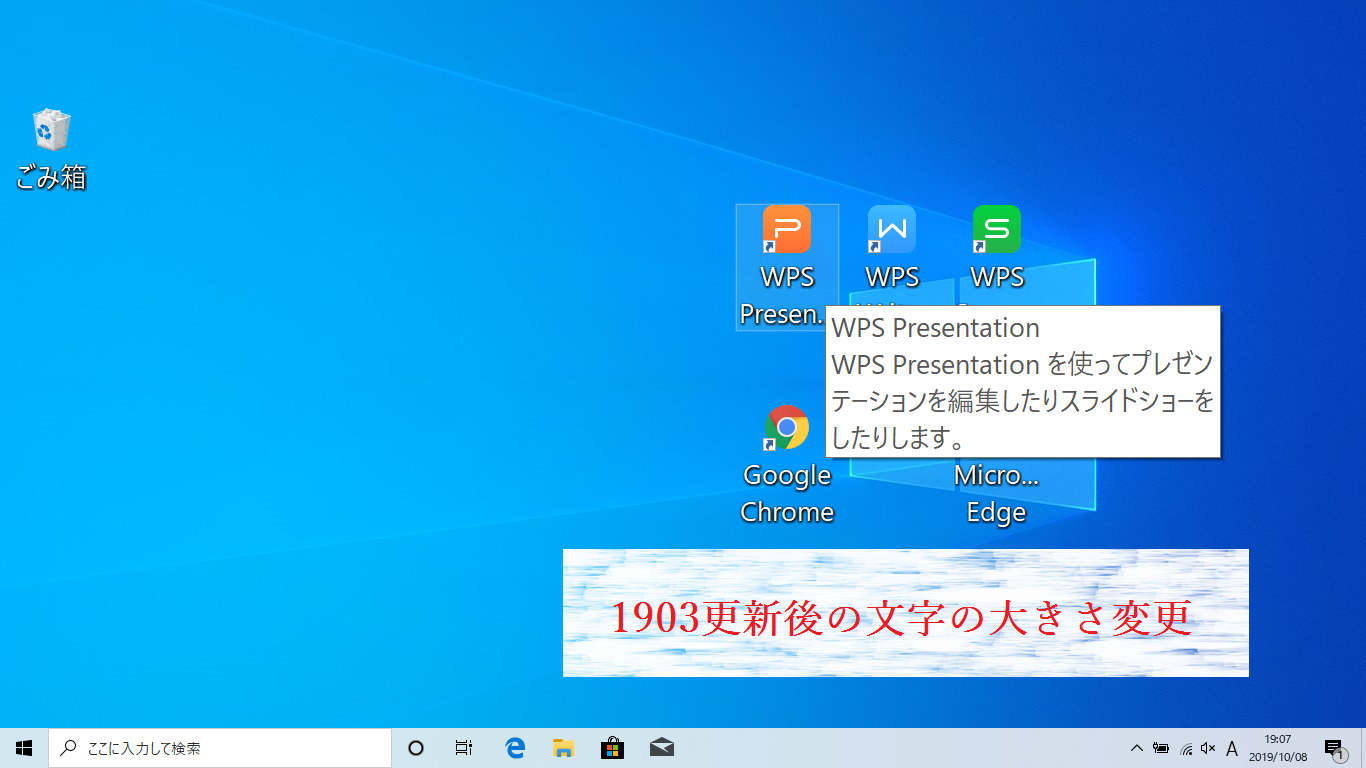The image size is (1366, 768).
Task: Select the Google Chrome desktop shortcut
Action: click(787, 465)
